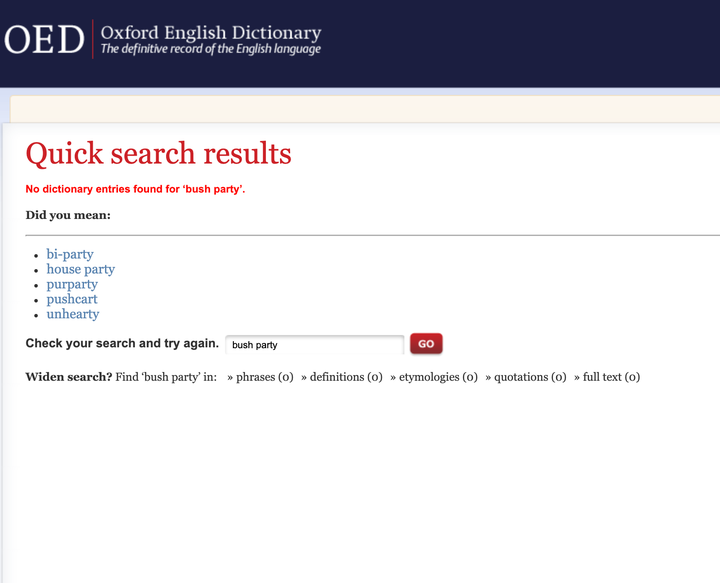Click the 'Quick search results' heading
Image resolution: width=720 pixels, height=583 pixels.
coord(158,153)
